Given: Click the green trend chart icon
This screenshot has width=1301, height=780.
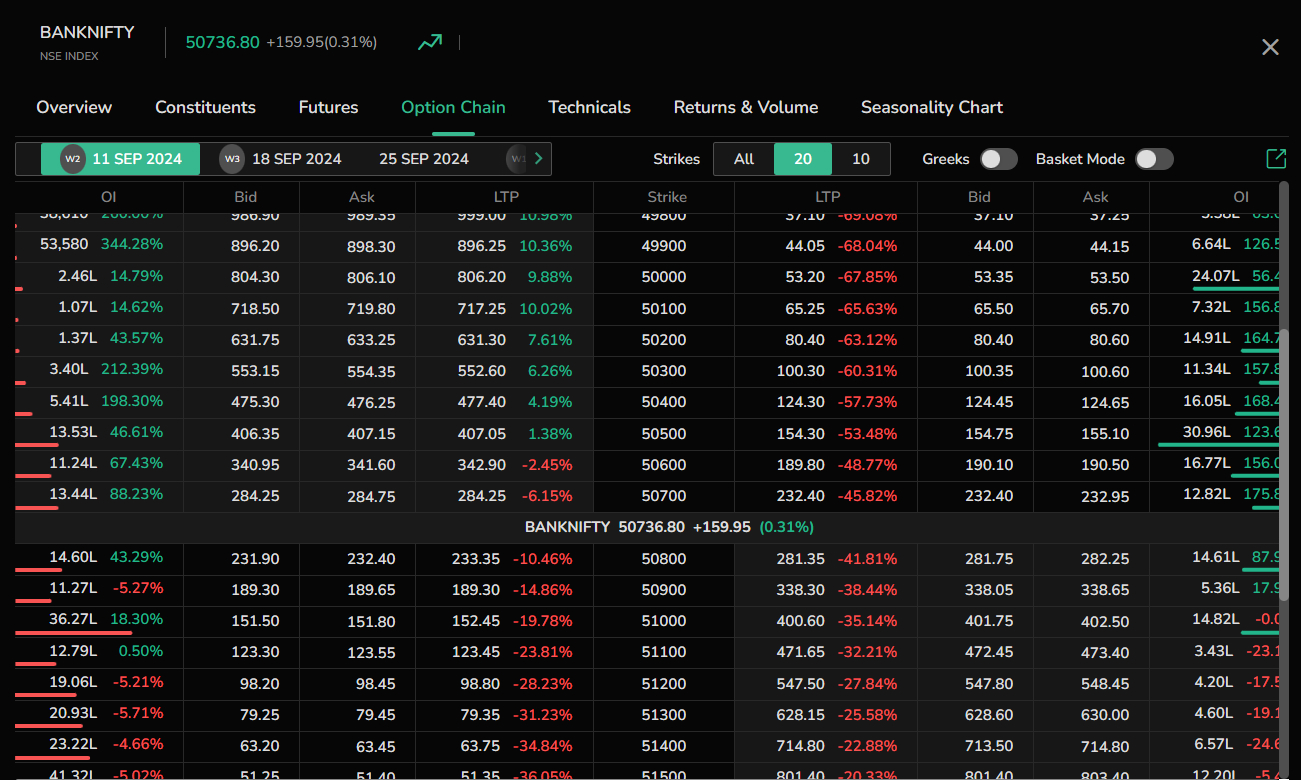Looking at the screenshot, I should tap(430, 42).
